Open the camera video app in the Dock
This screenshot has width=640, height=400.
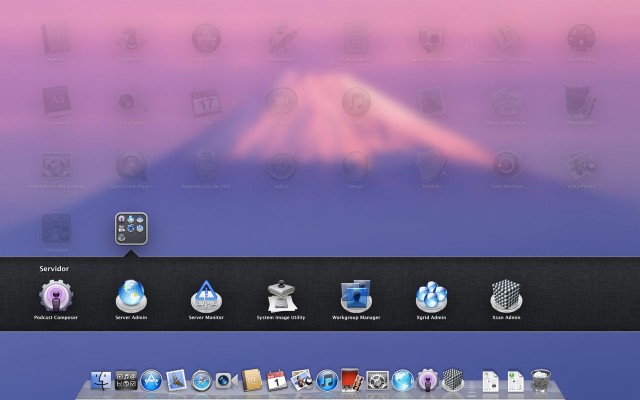coord(227,380)
